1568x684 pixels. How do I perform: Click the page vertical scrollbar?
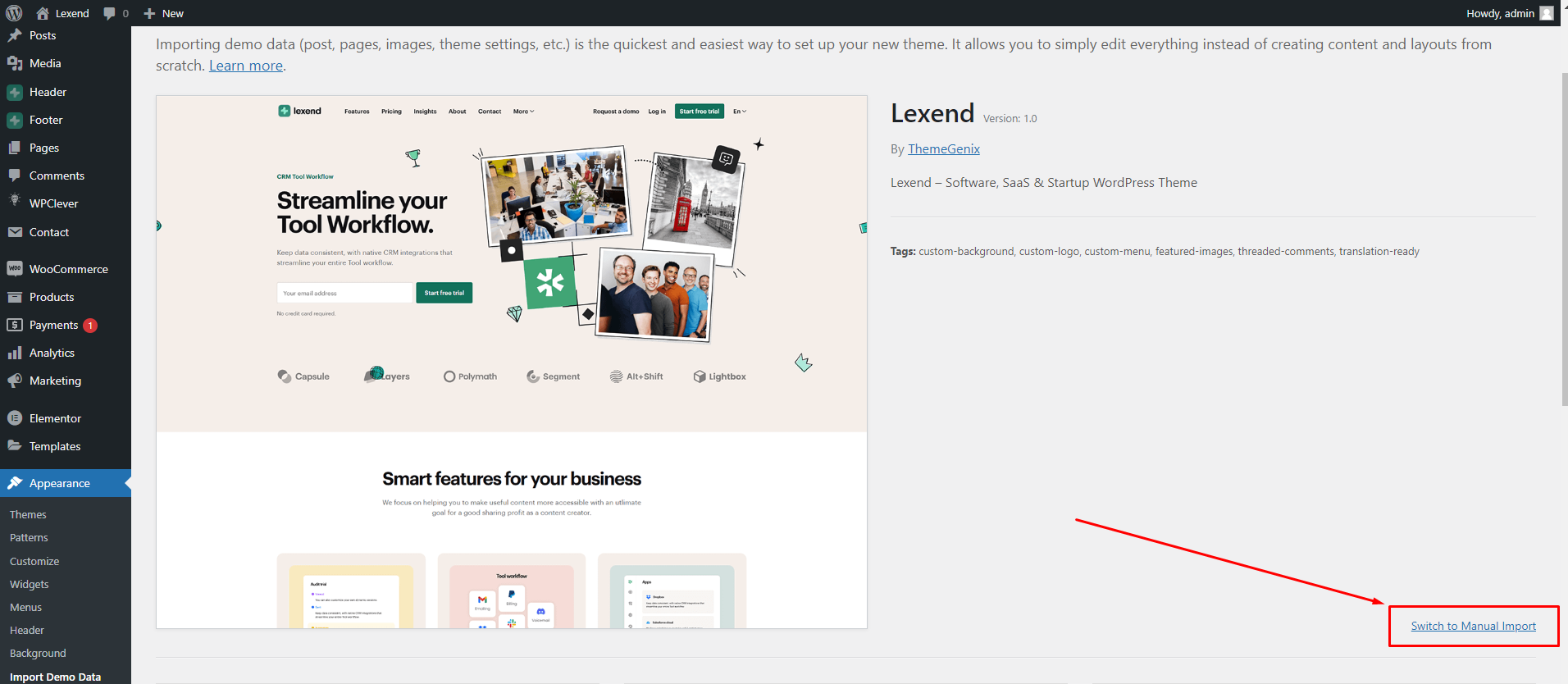point(1564,238)
